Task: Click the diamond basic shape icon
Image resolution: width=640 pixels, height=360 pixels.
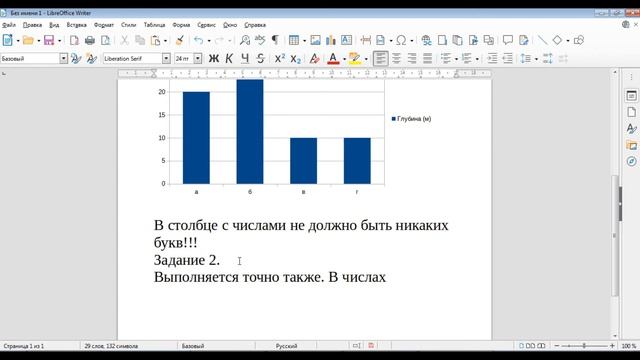Action: point(557,40)
